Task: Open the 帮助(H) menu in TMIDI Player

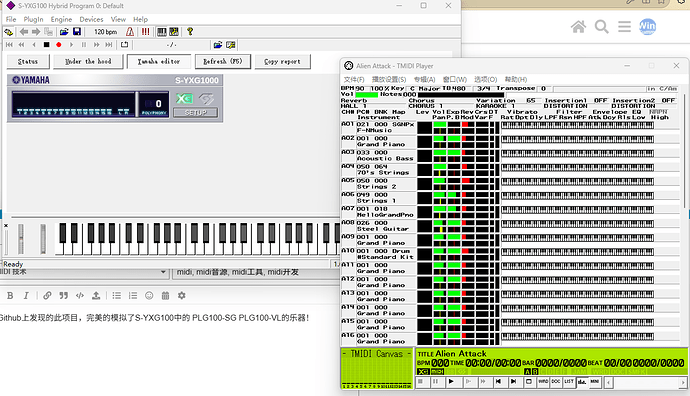Action: (x=515, y=79)
